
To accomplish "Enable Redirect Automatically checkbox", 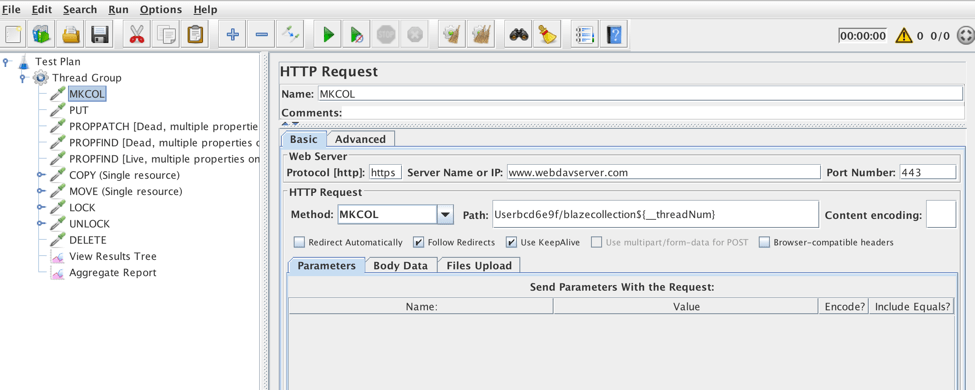I will [299, 242].
